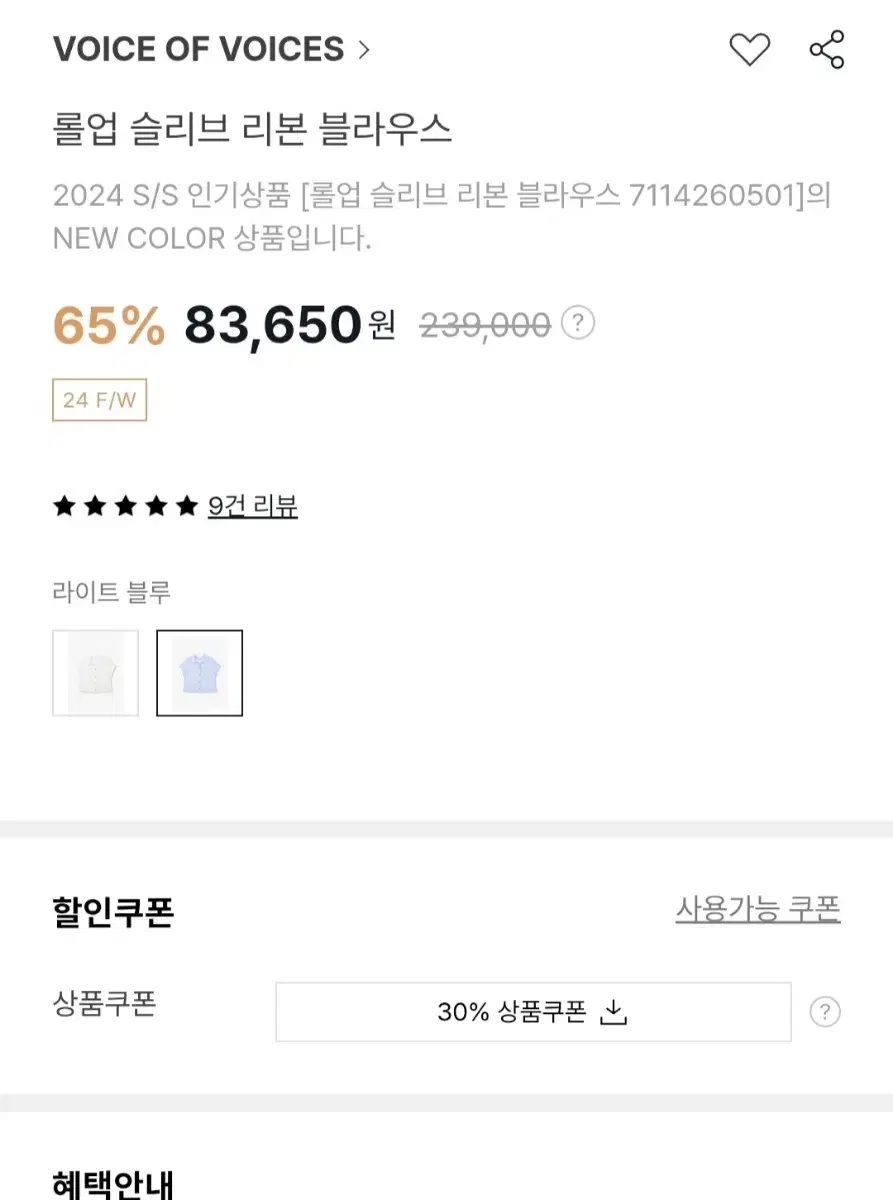Image resolution: width=893 pixels, height=1200 pixels.
Task: Click the 라이트 블루 color name label
Action: pos(112,592)
